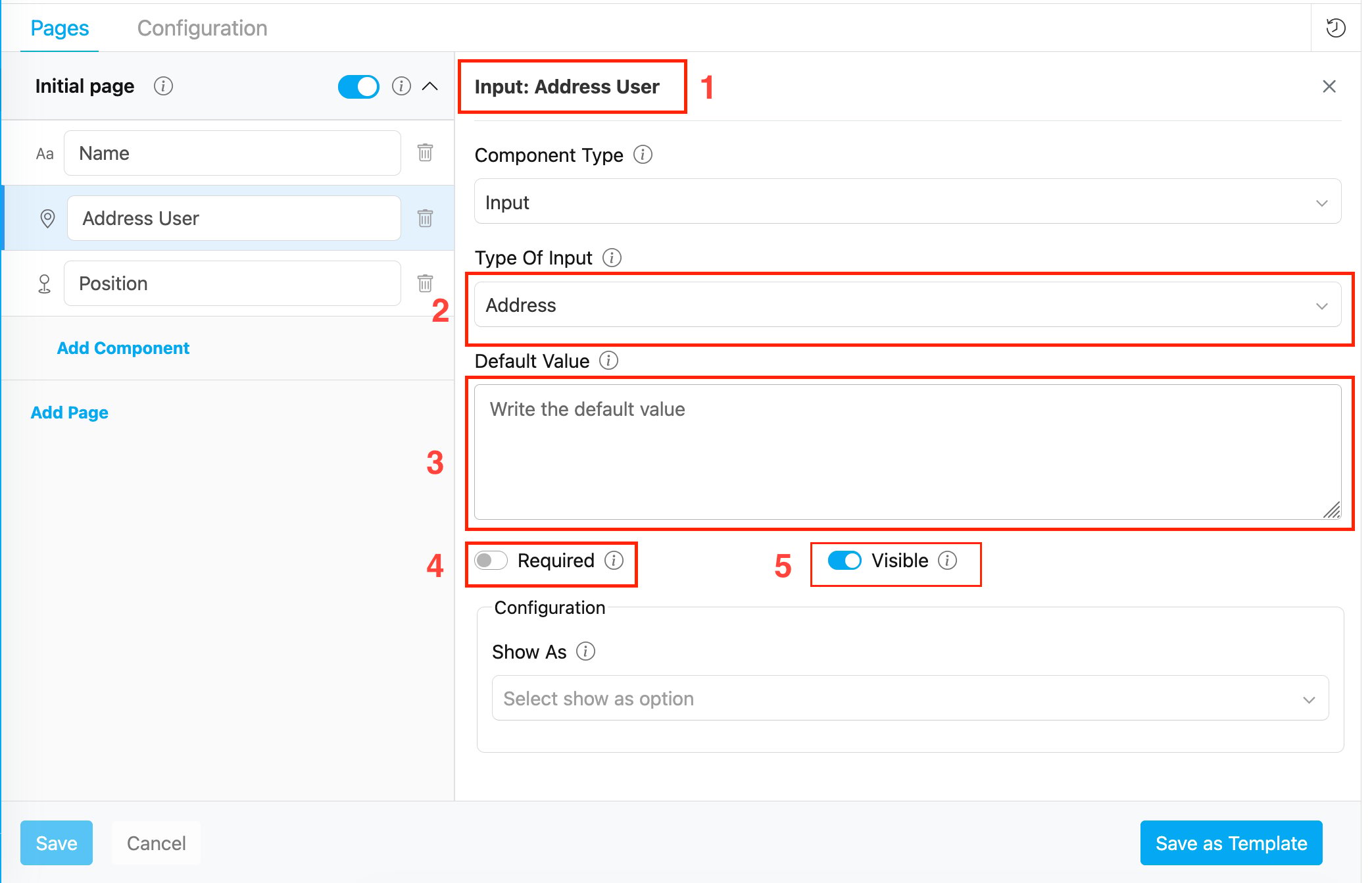The width and height of the screenshot is (1372, 883).
Task: Click the text type icon beside Name
Action: 45,154
